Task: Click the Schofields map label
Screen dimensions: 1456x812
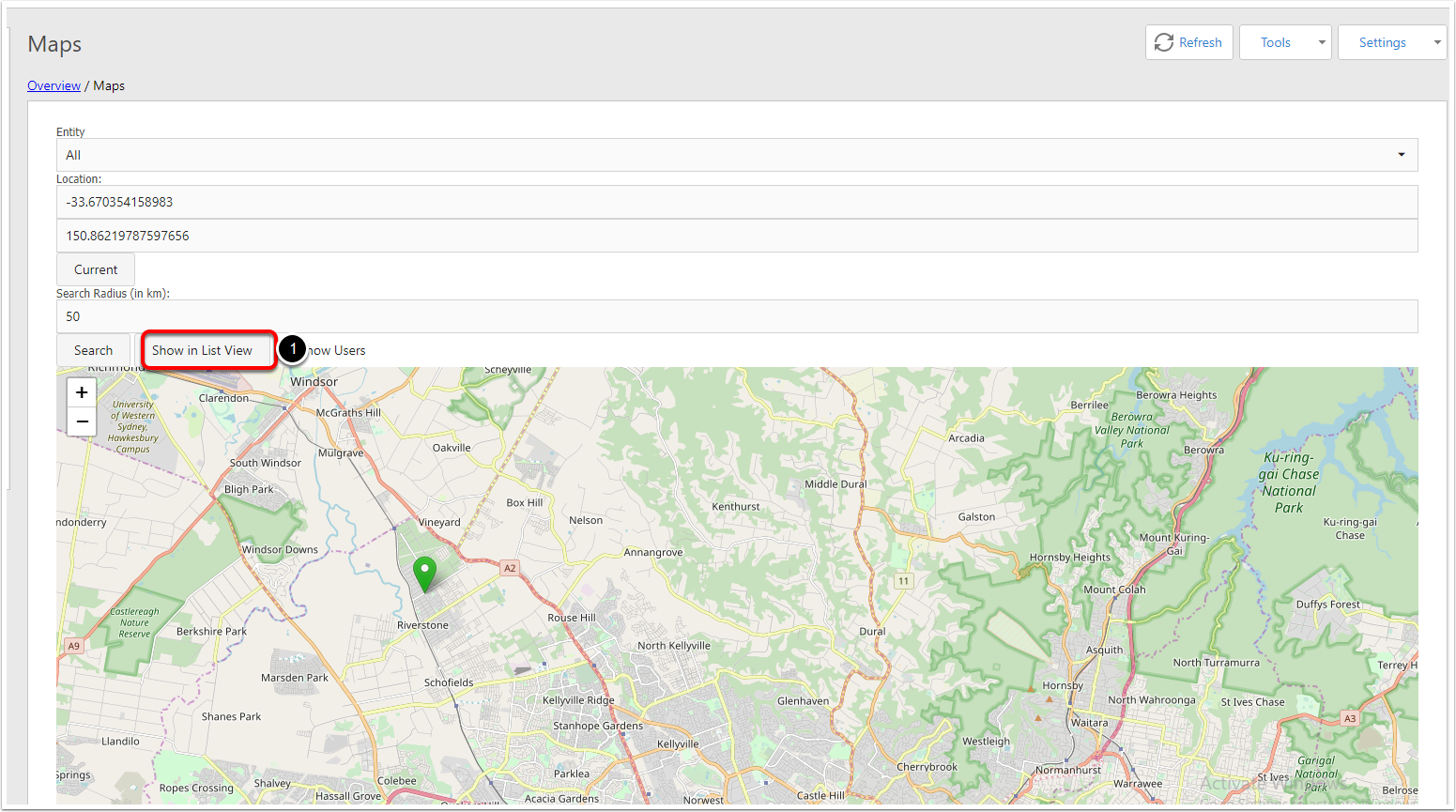Action: [449, 682]
